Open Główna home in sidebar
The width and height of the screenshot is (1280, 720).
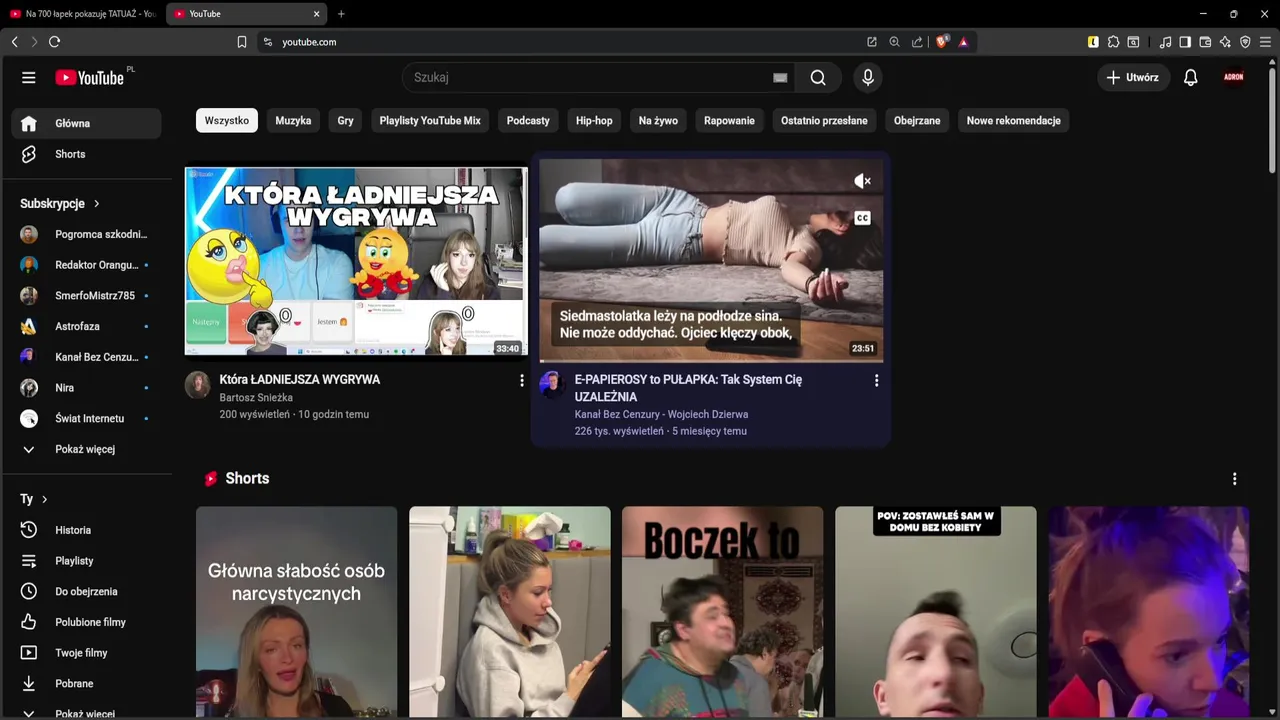[x=86, y=124]
